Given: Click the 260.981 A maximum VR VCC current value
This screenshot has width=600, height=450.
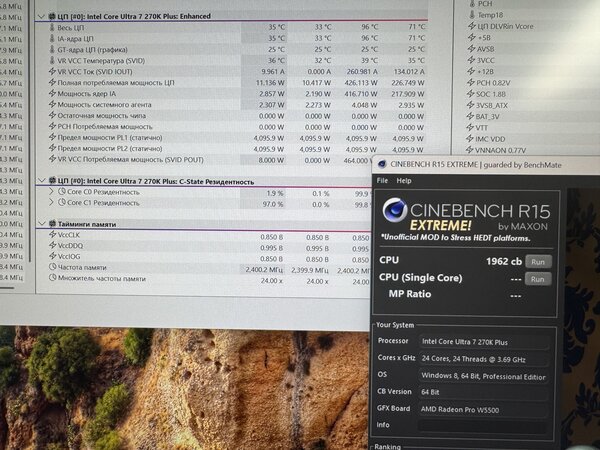Looking at the screenshot, I should click(x=361, y=72).
